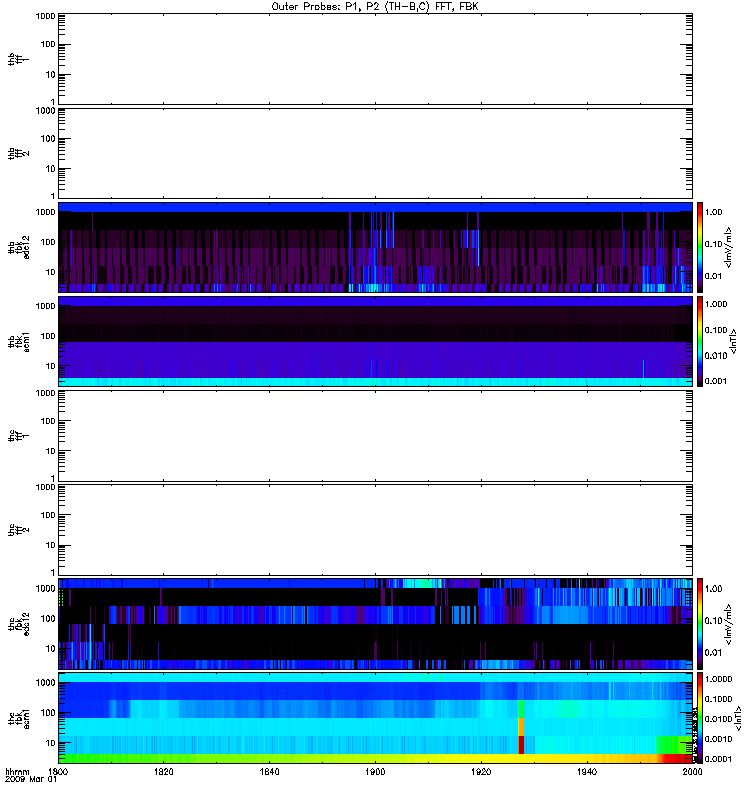Click the '1940' time axis label
The height and width of the screenshot is (800, 750).
[x=587, y=771]
